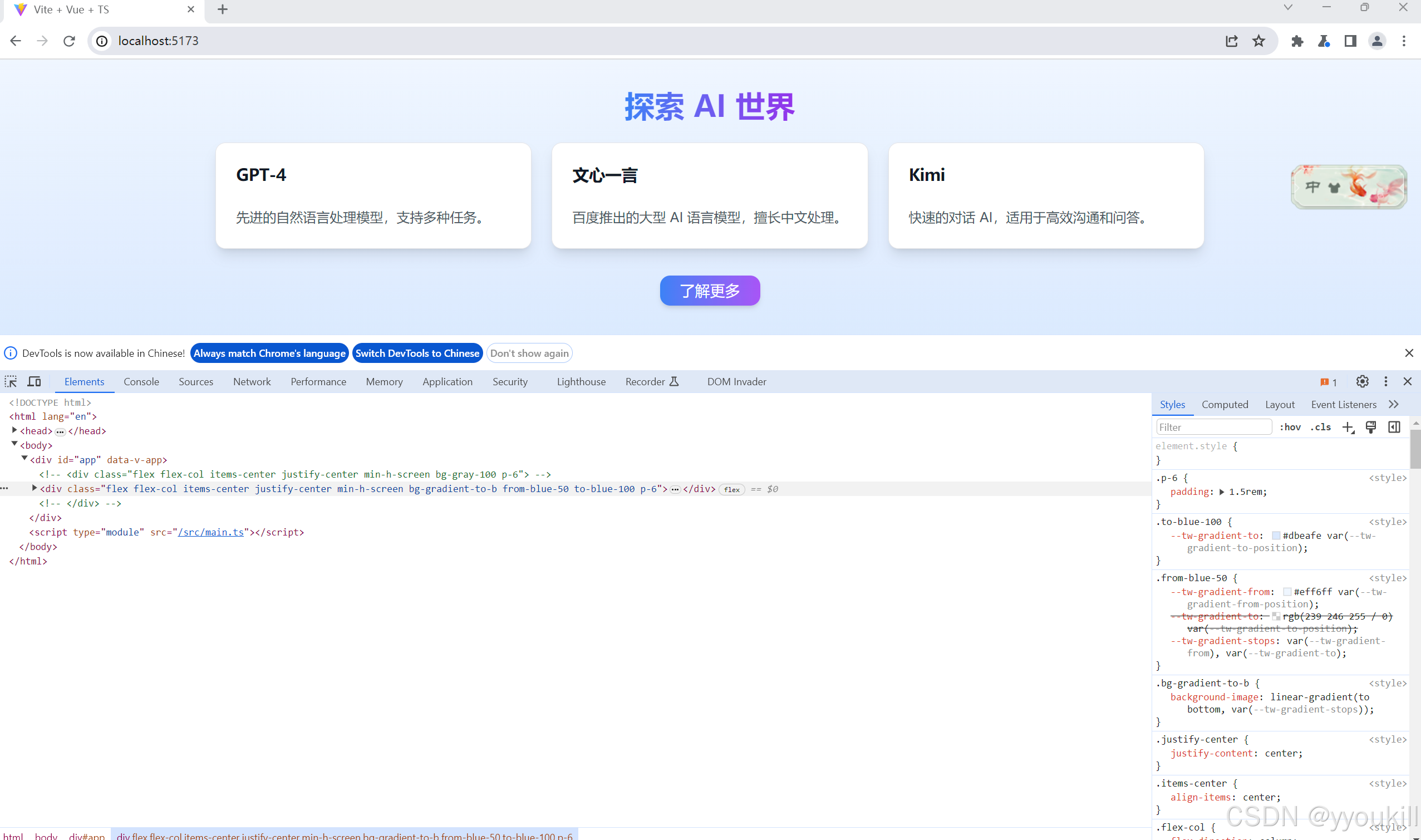Toggle the .cls element classes panel
This screenshot has height=840, width=1421.
point(1321,427)
